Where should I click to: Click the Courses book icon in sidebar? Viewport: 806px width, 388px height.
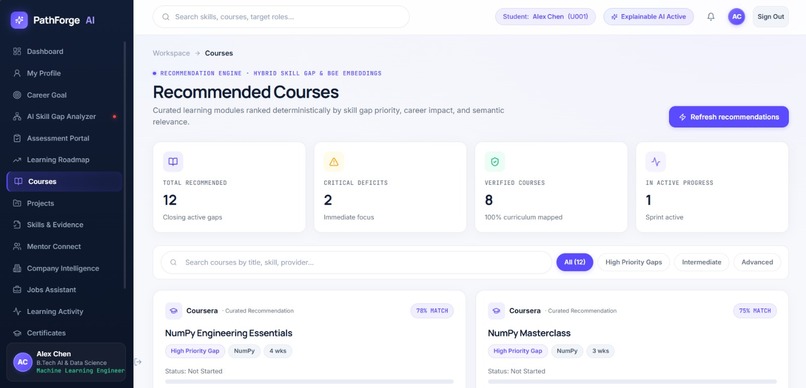[x=19, y=181]
